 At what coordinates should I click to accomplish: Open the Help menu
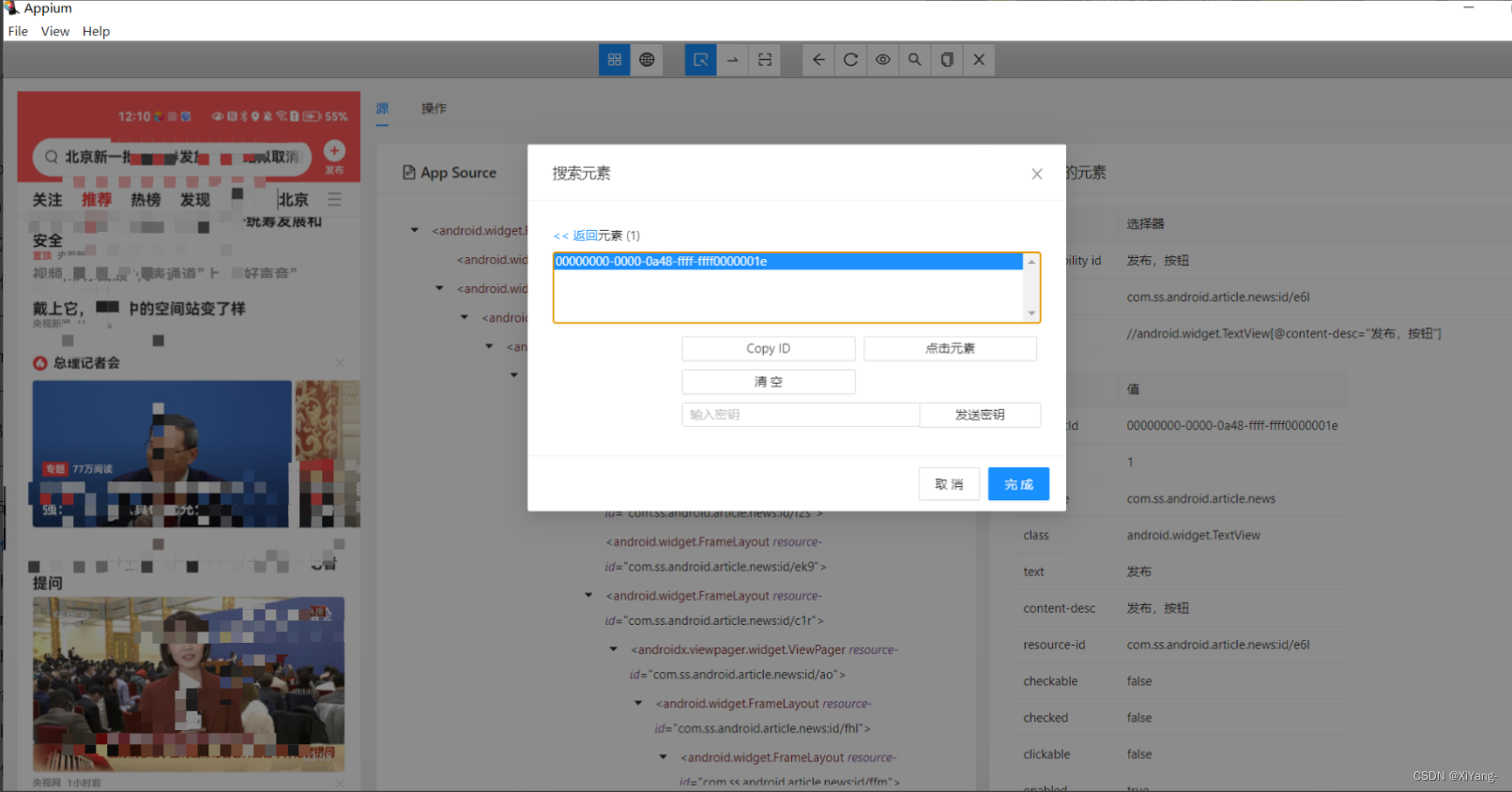coord(96,31)
